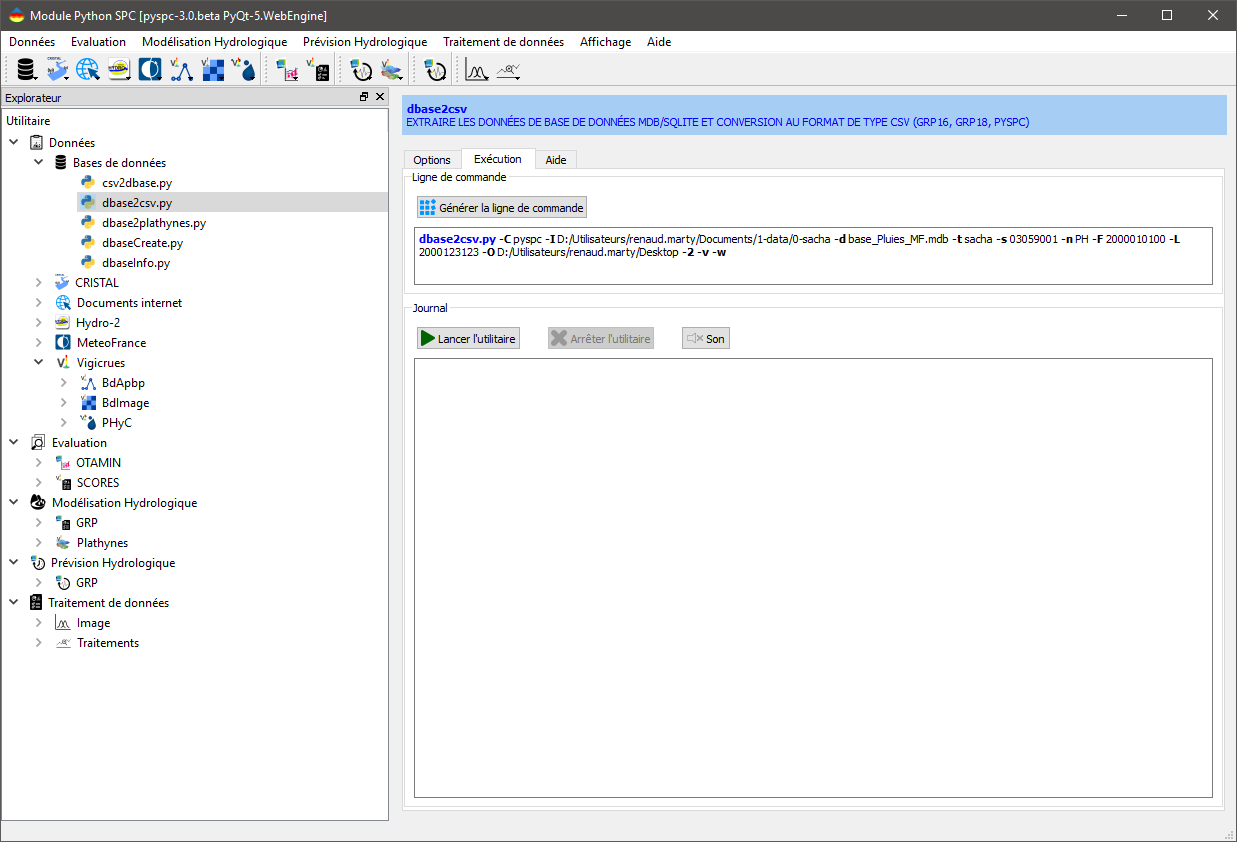Screen dimensions: 1237x842
Task: Click the MeteoFrance toolbar icon
Action: (x=150, y=70)
